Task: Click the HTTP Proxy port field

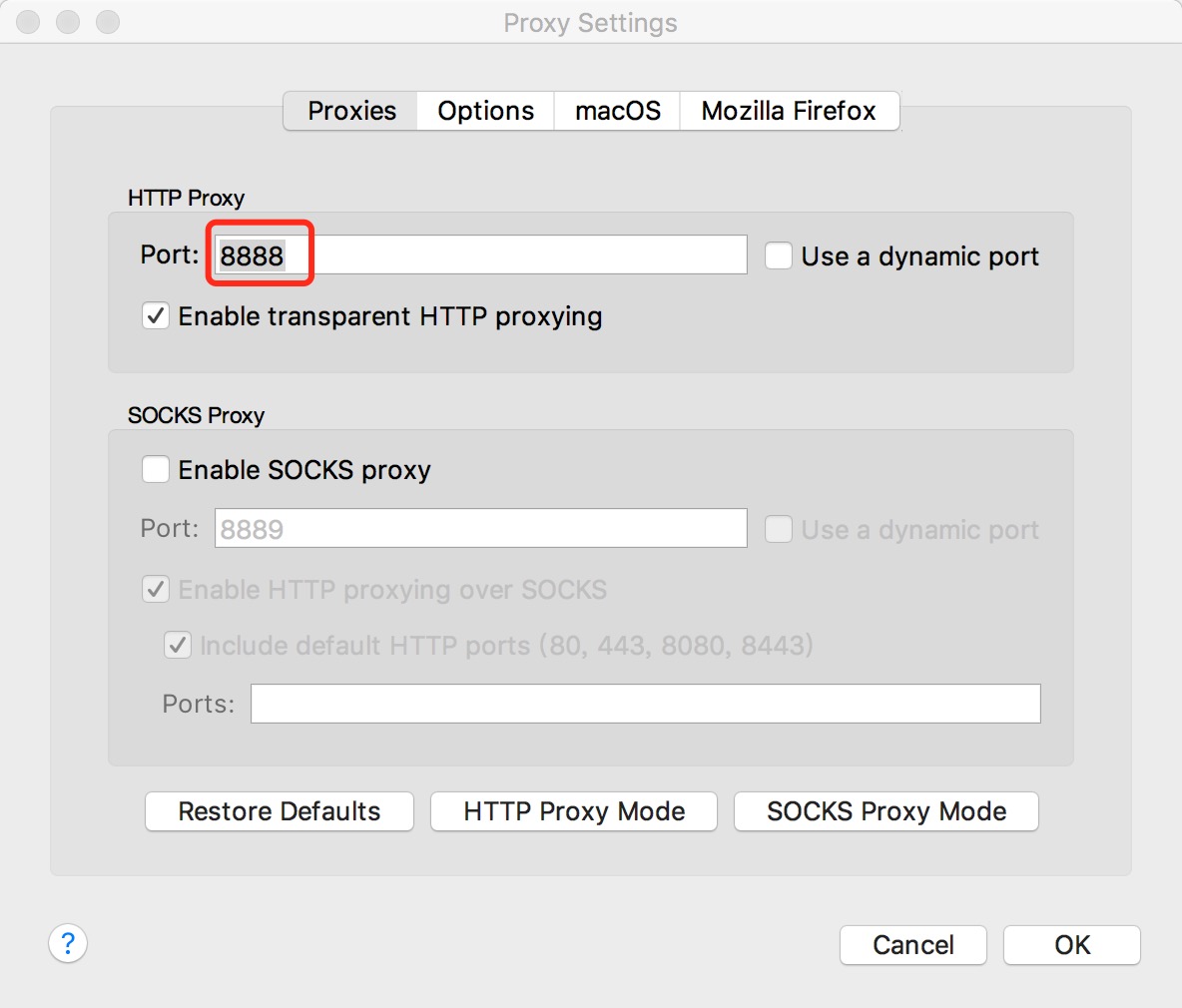Action: 481,254
